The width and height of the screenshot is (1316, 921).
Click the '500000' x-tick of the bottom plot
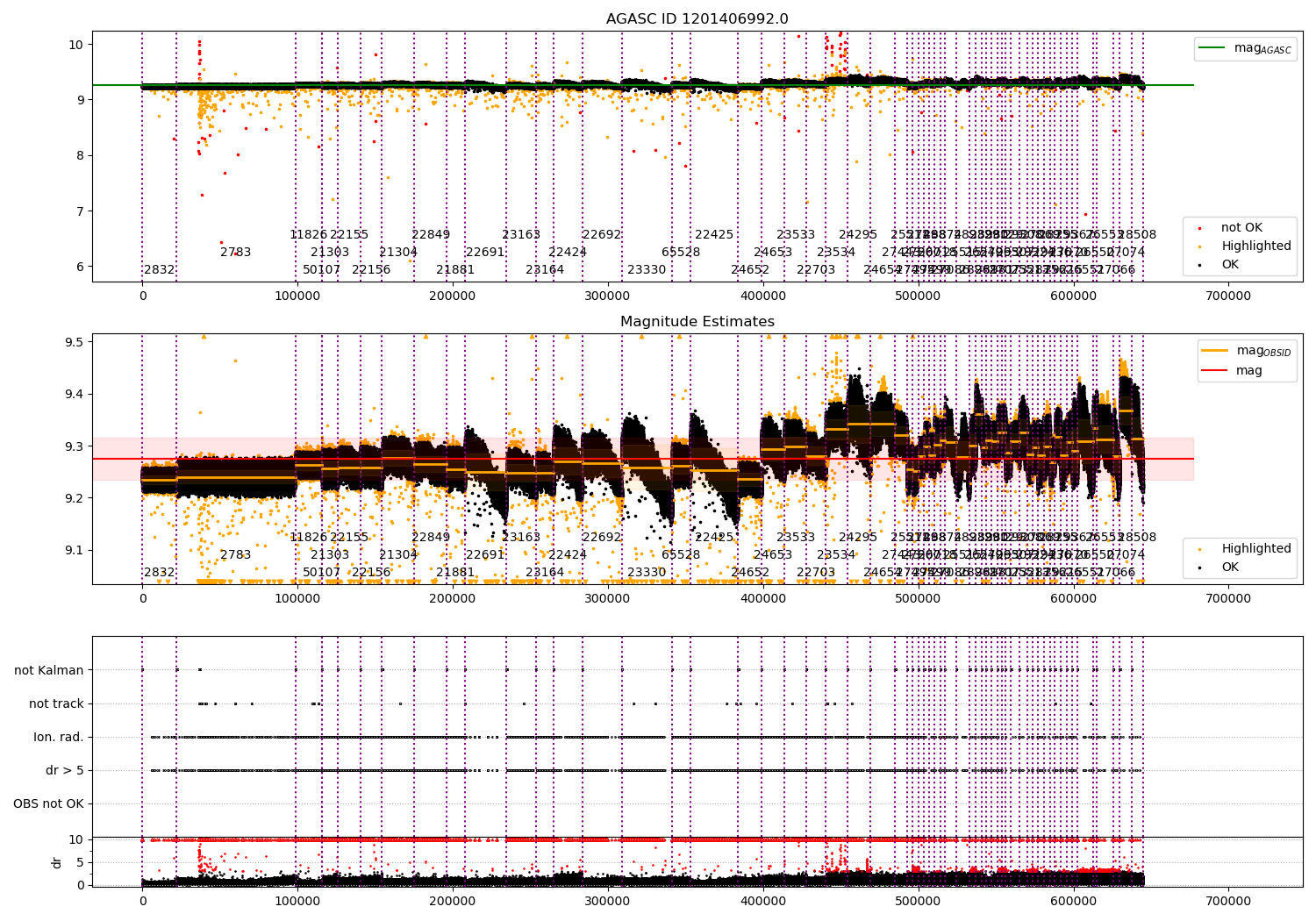point(919,901)
